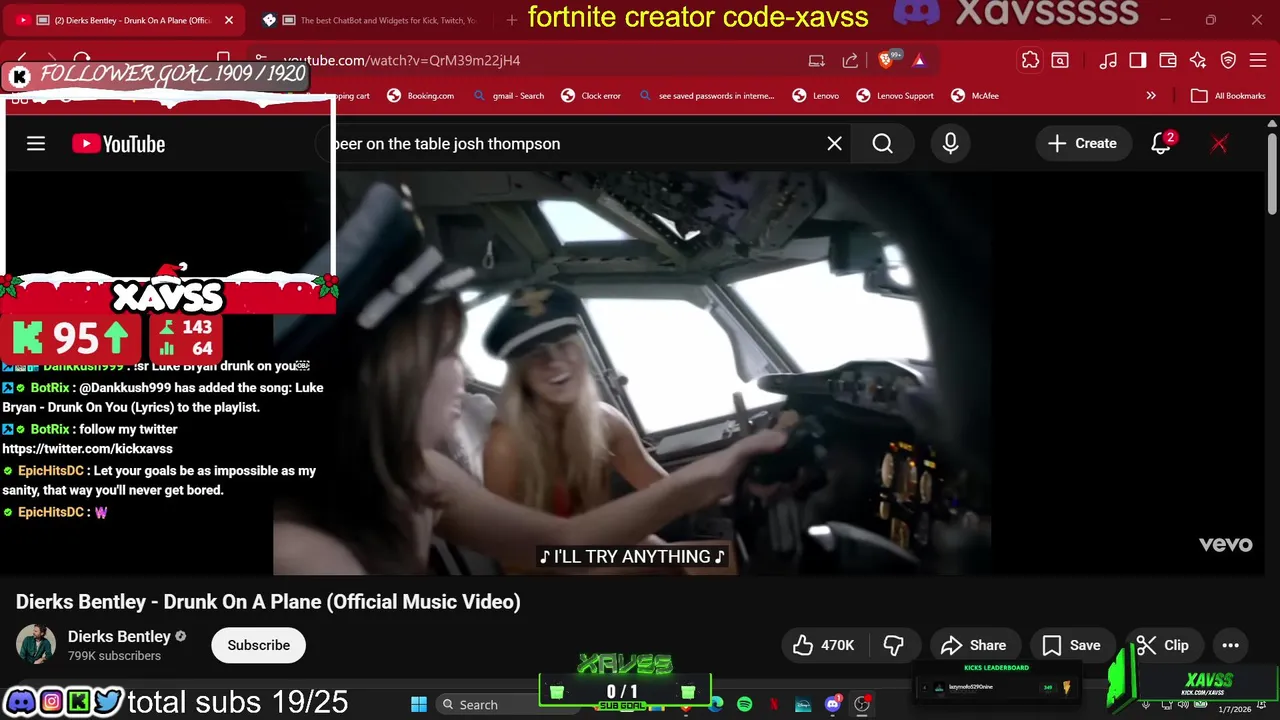Open the gmail - Search bookmark
Screen dimensions: 1280x720
coord(509,96)
